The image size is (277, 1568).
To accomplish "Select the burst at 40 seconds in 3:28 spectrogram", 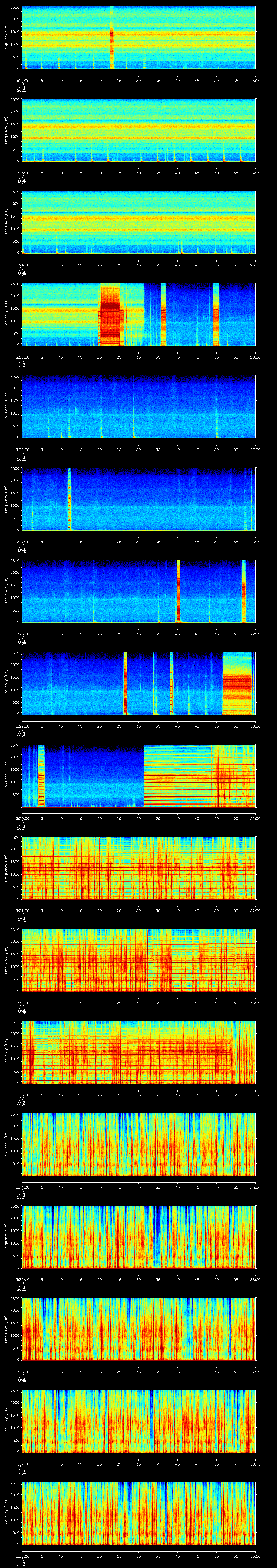I will click(178, 591).
